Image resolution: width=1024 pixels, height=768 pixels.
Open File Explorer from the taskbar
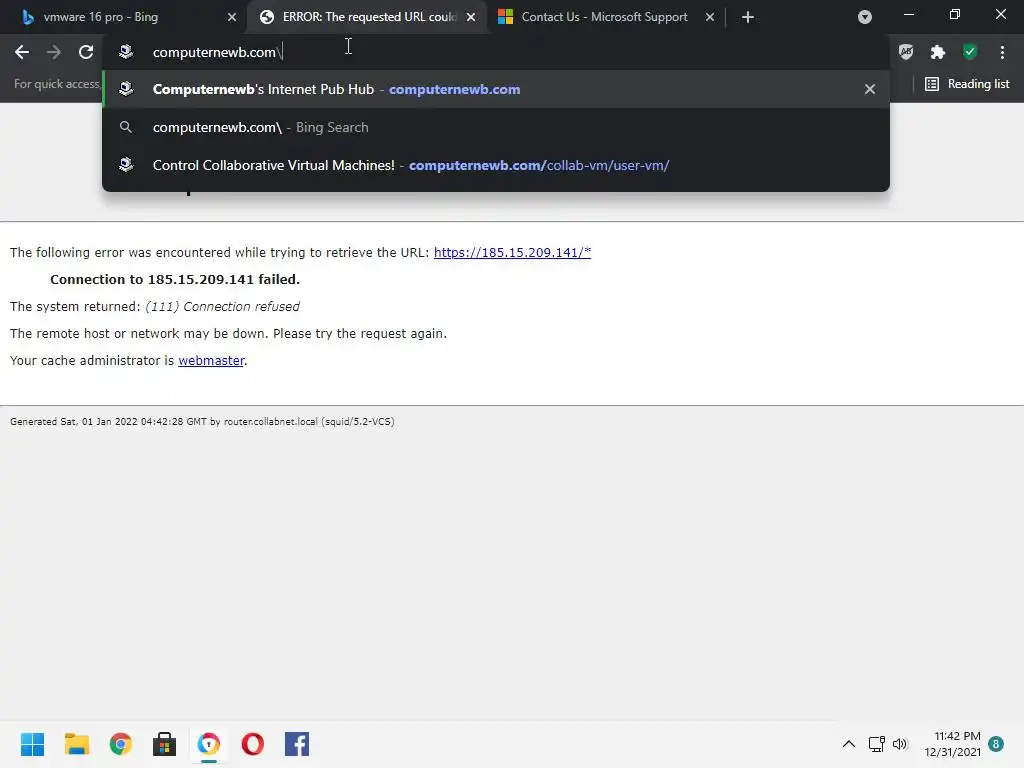[x=76, y=744]
